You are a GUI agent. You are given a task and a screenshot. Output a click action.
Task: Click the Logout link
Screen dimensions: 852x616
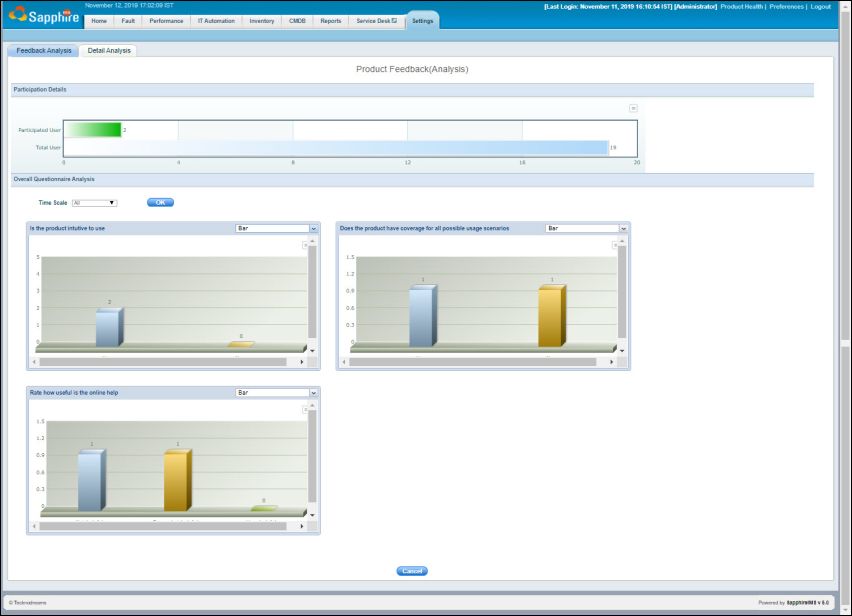click(820, 6)
